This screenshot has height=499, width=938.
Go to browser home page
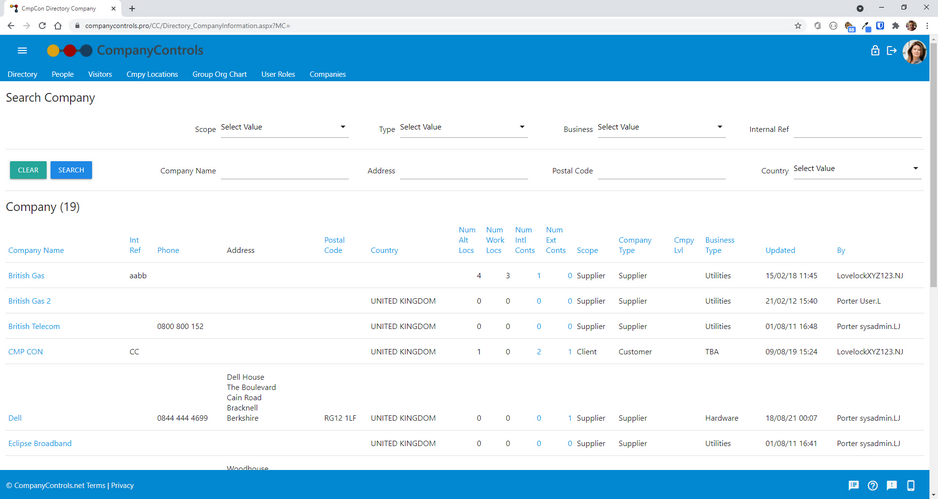[x=57, y=26]
